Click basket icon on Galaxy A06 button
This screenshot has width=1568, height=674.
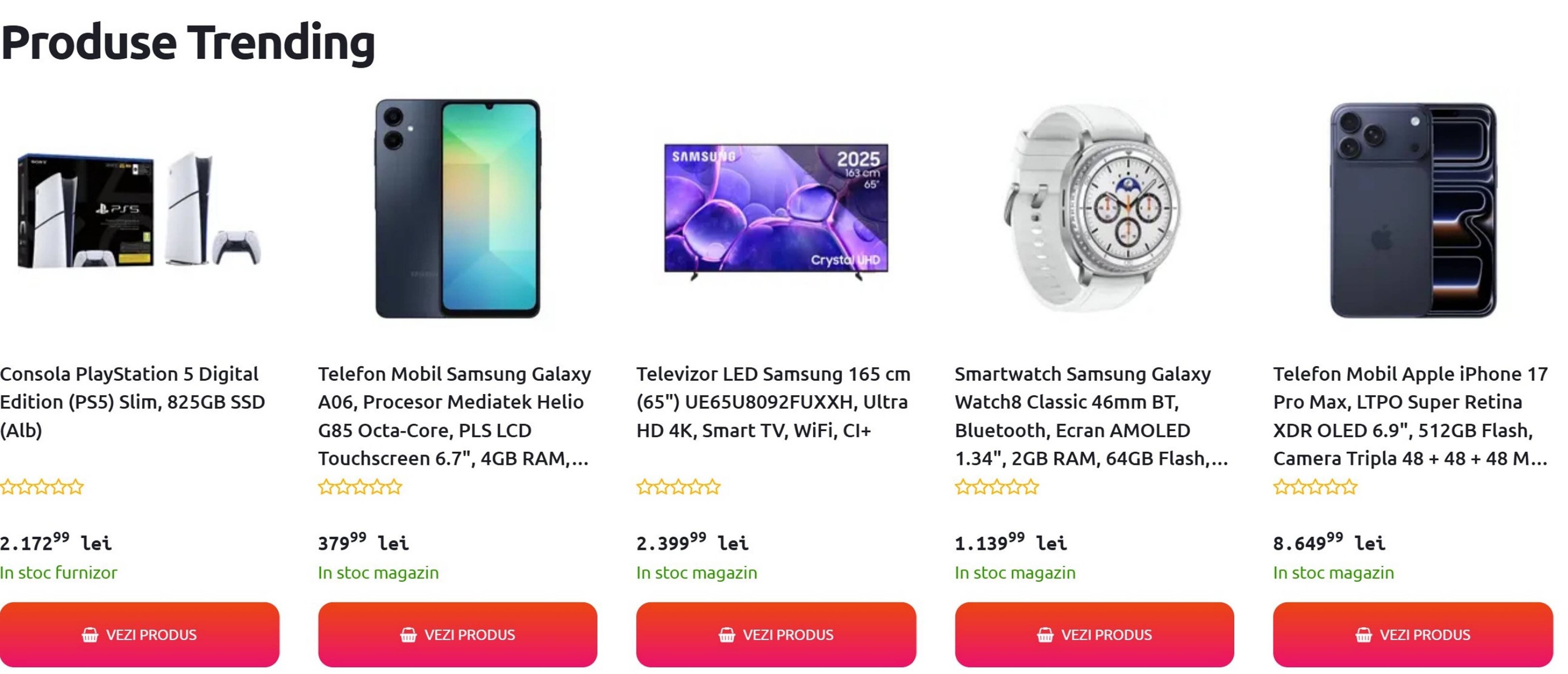[408, 635]
